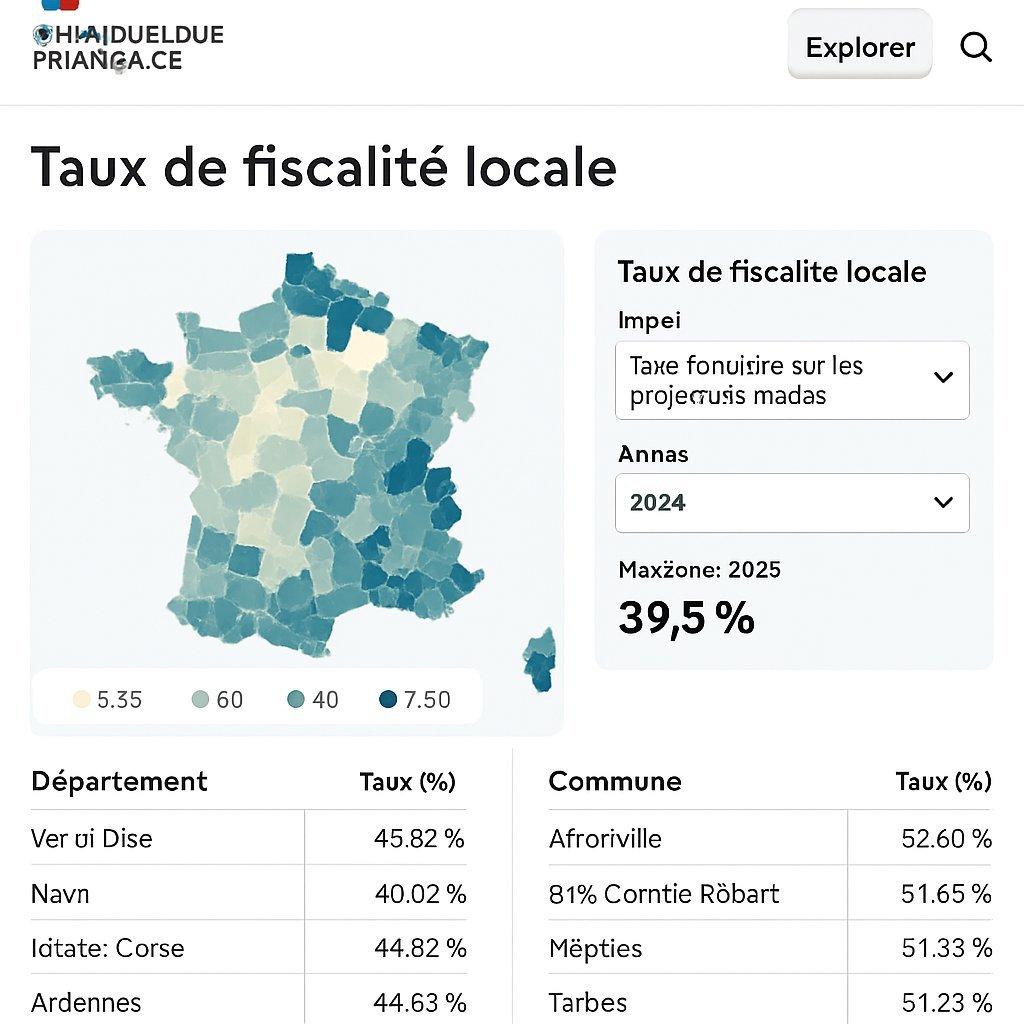Expand the Annas year selector
The image size is (1024, 1024).
[791, 503]
